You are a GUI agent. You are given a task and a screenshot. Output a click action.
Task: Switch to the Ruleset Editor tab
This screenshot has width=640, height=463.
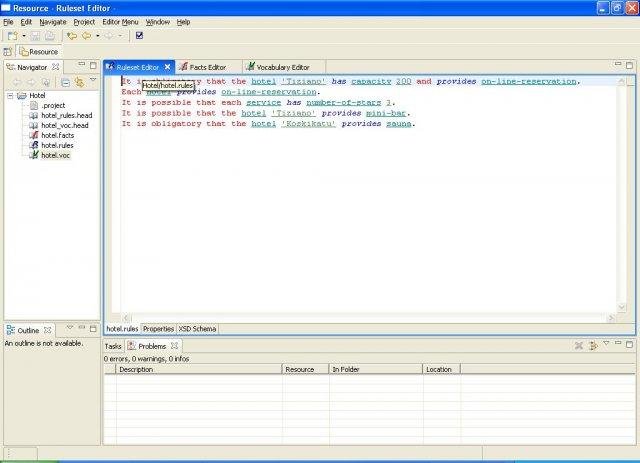[x=138, y=67]
